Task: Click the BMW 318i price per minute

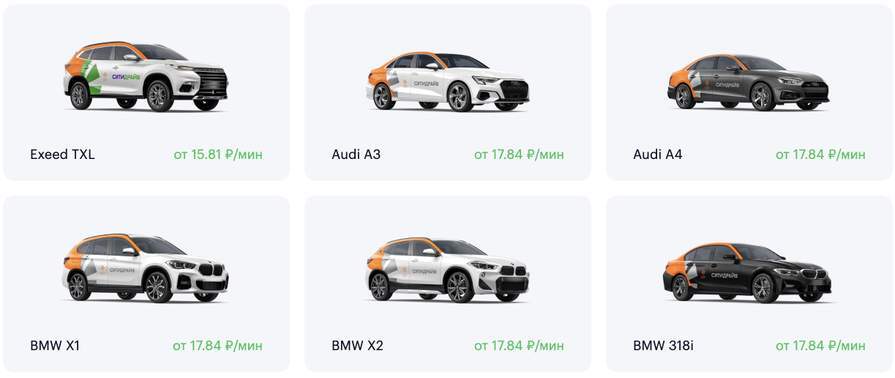Action: point(820,345)
